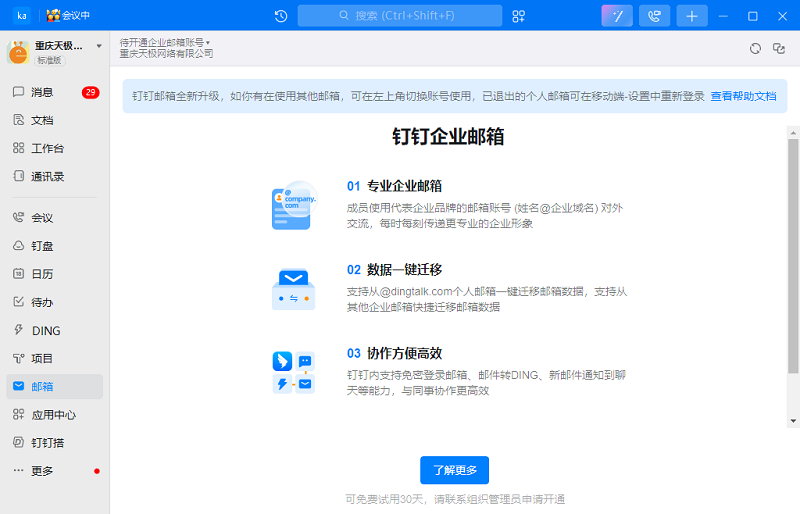Open 查看帮助文档 help link
The width and height of the screenshot is (800, 514).
coord(743,96)
